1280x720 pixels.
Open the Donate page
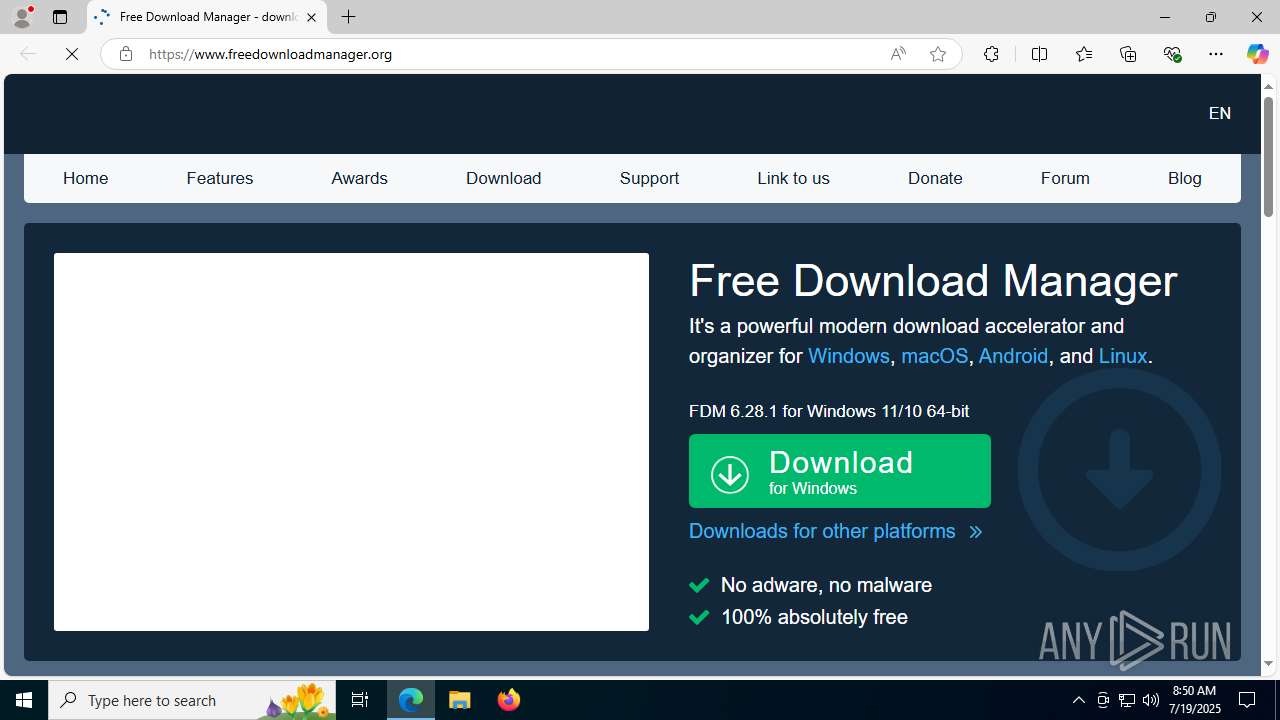pos(935,178)
